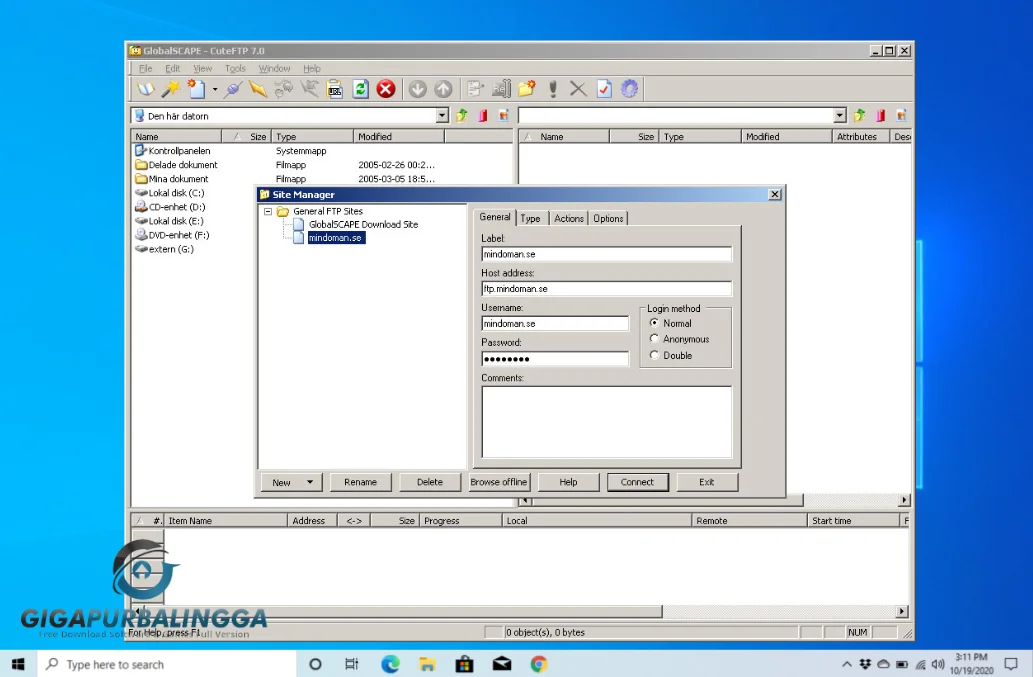This screenshot has height=677, width=1033.
Task: Click the Browse offline button
Action: pos(499,482)
